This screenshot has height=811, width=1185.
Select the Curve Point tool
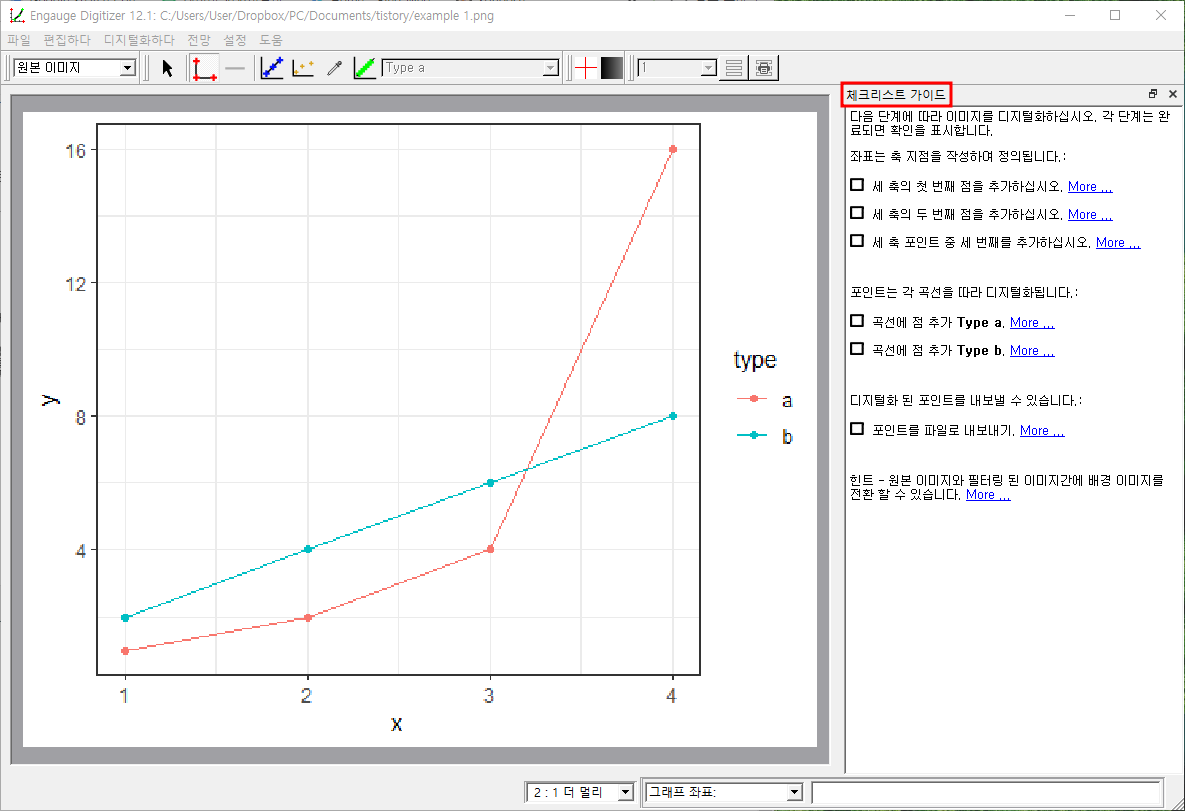272,68
